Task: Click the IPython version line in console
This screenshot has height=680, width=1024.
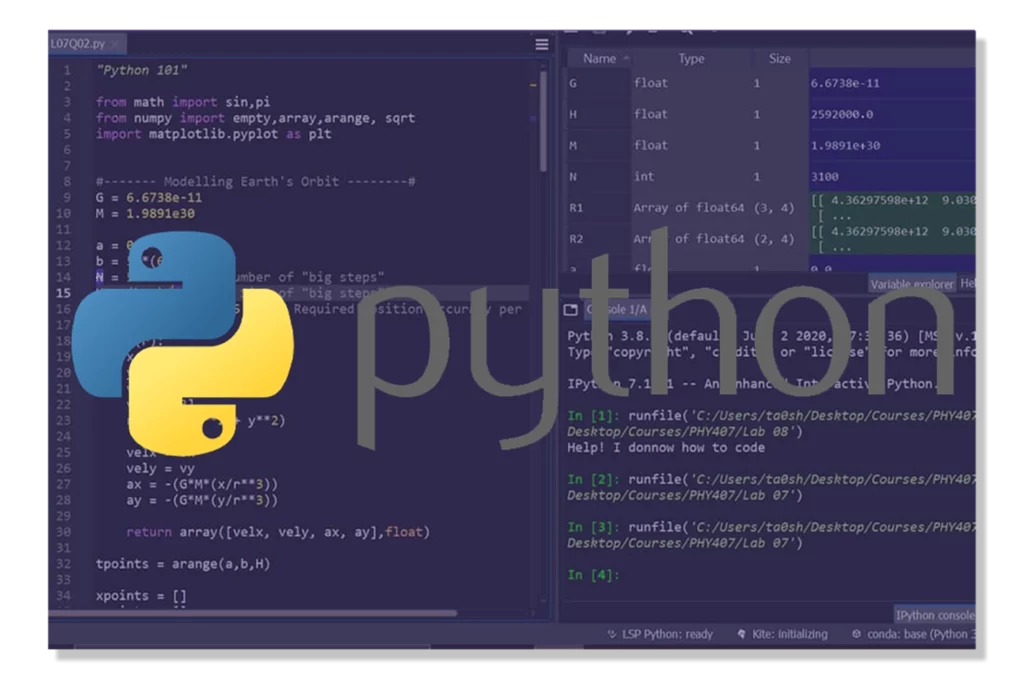Action: pyautogui.click(x=753, y=384)
